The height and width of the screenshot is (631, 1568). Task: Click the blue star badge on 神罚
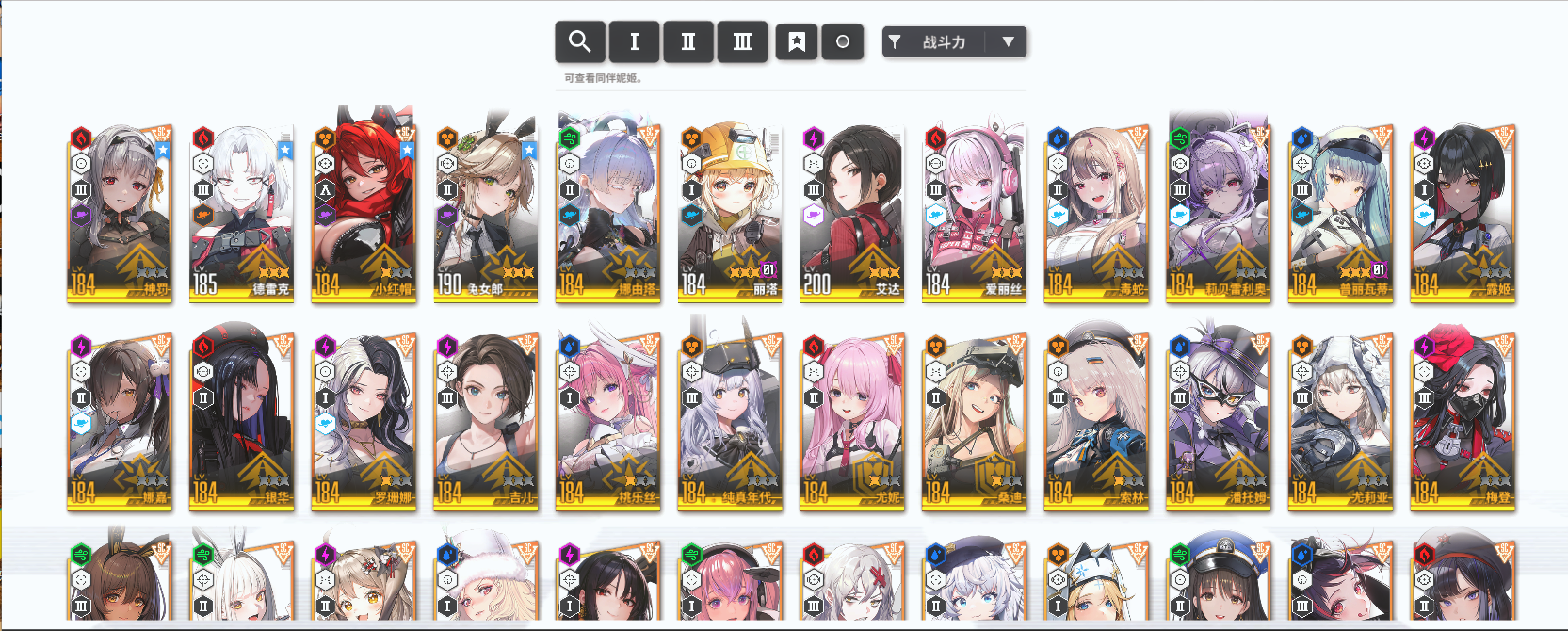point(163,150)
